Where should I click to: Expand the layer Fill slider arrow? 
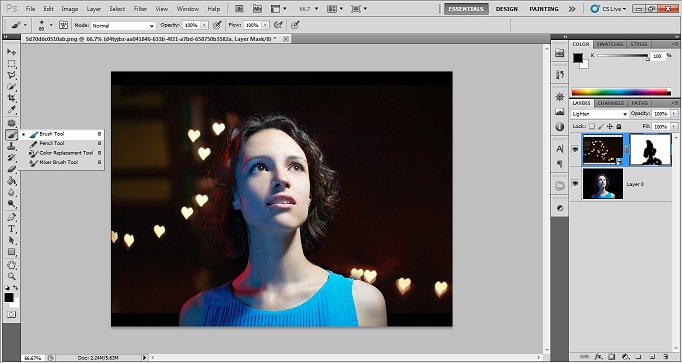(674, 126)
